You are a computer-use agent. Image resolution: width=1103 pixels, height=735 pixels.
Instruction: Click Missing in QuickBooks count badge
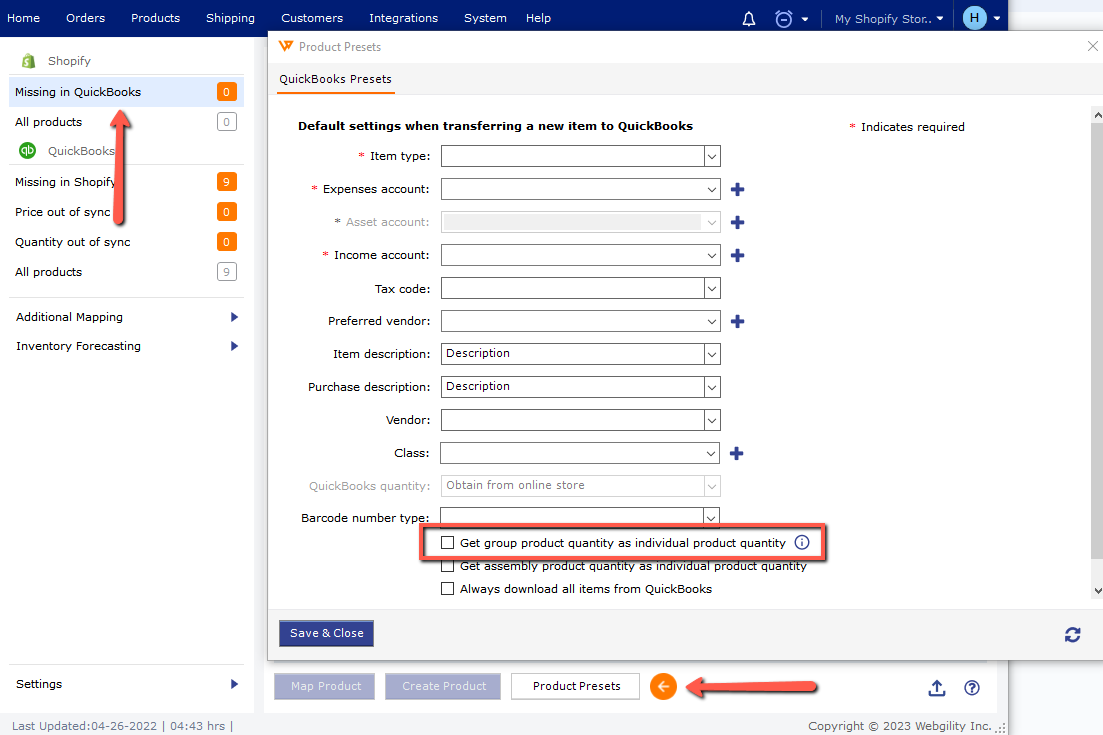(x=227, y=92)
